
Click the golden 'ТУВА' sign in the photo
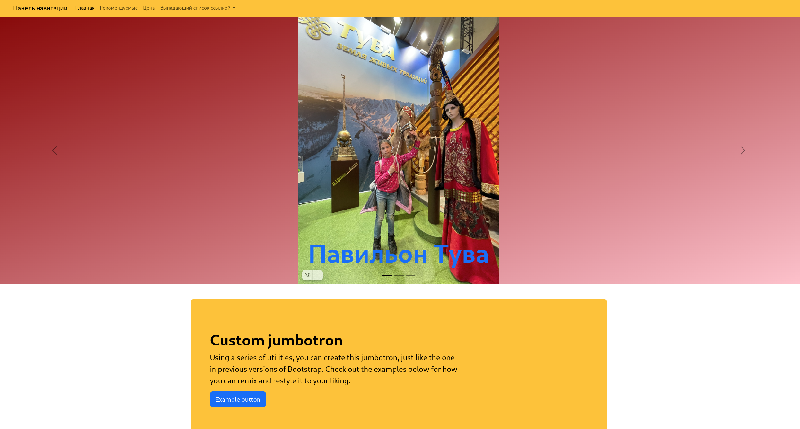pyautogui.click(x=367, y=40)
